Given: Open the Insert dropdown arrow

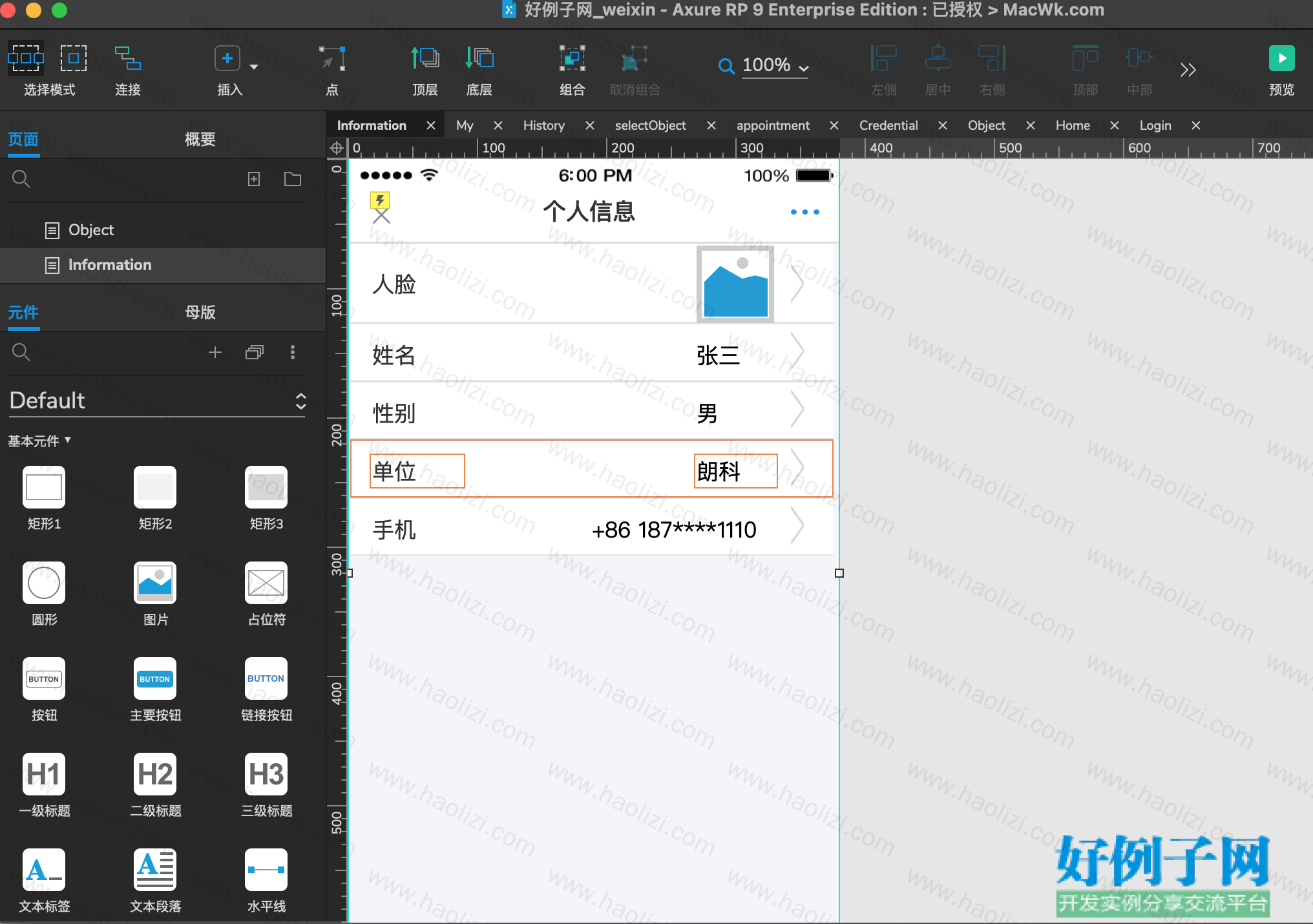Looking at the screenshot, I should pos(254,67).
